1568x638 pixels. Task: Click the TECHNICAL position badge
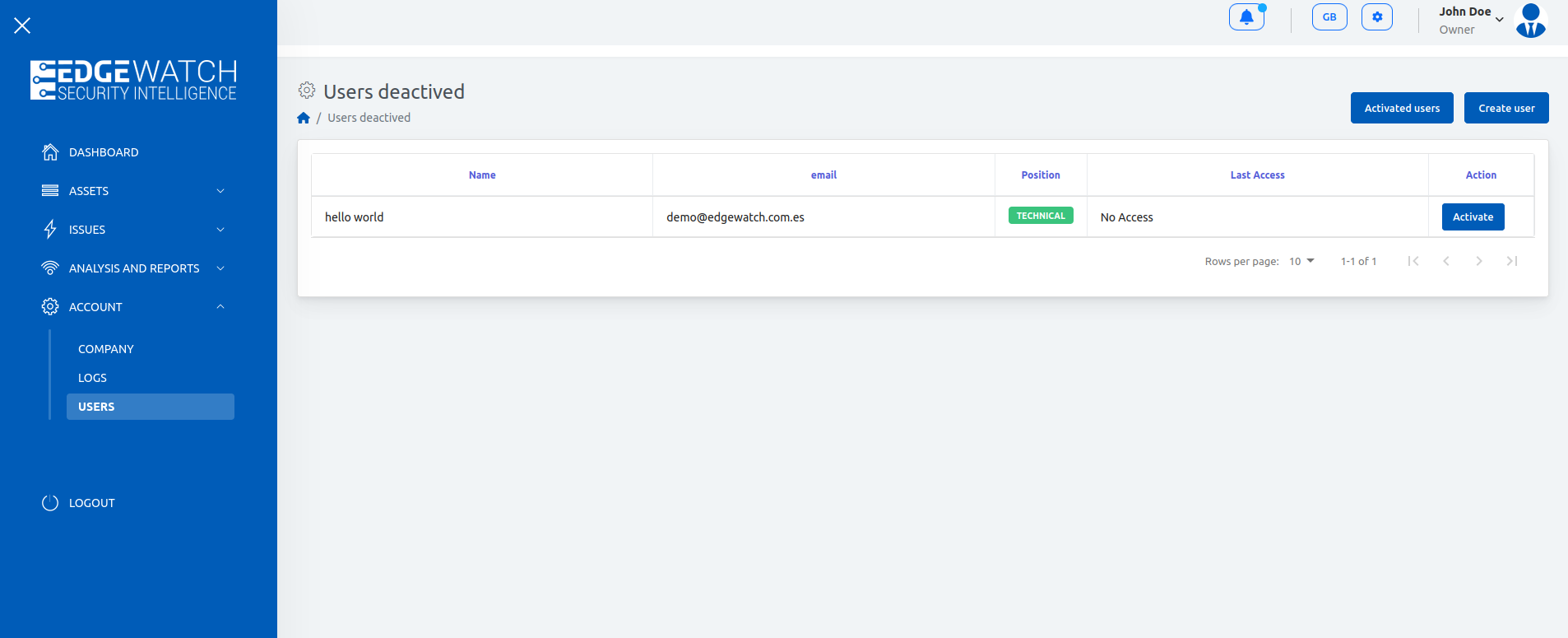coord(1041,216)
